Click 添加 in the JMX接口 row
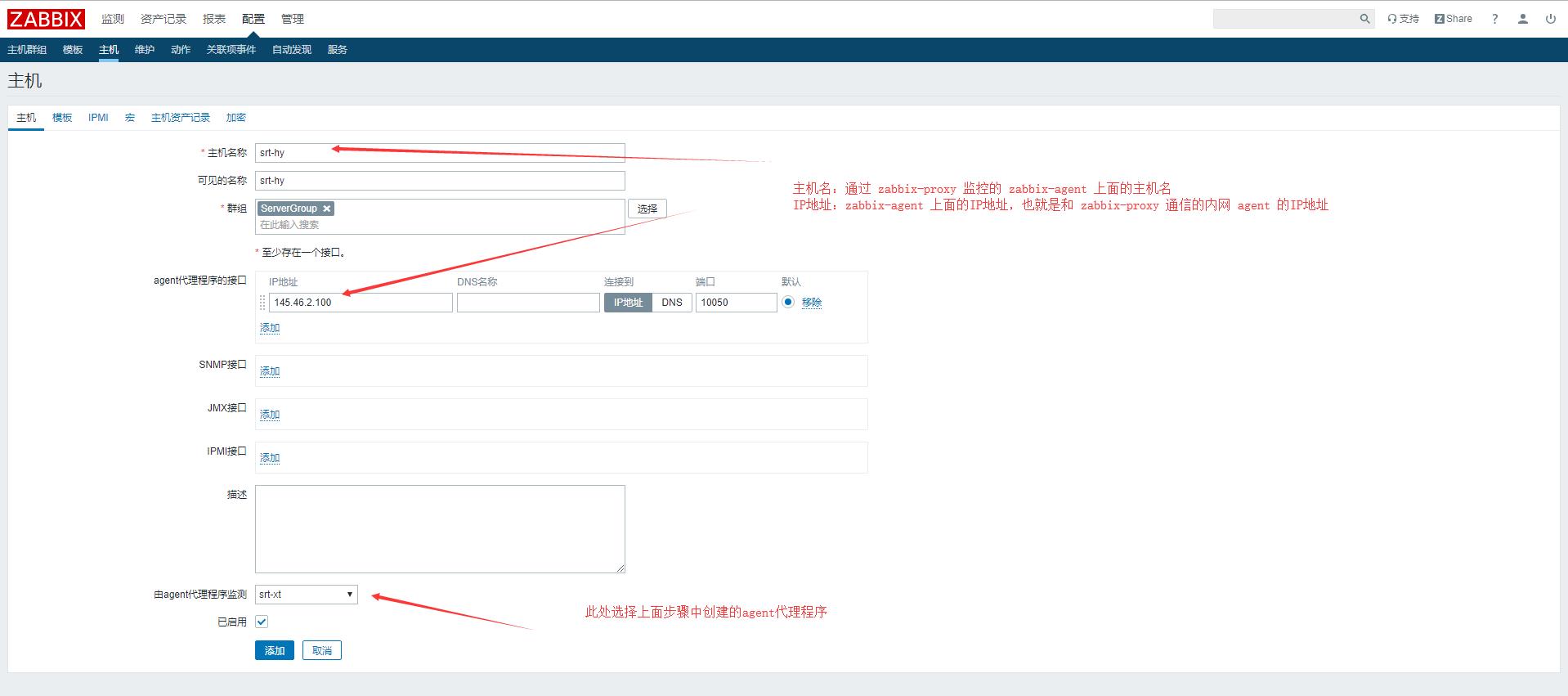Image resolution: width=1568 pixels, height=696 pixels. click(270, 415)
